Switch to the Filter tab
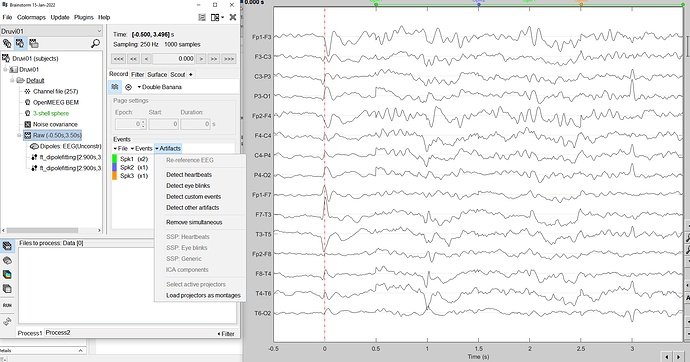The image size is (690, 362). coord(137,74)
